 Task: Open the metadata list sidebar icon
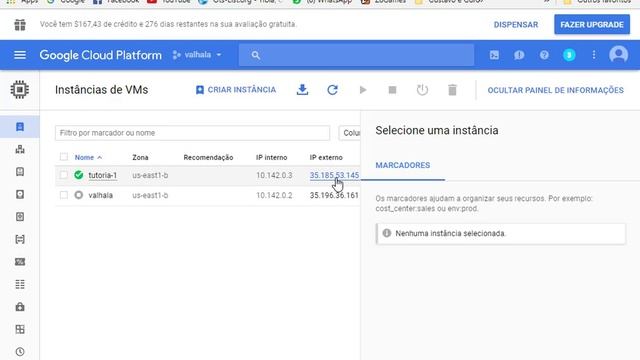click(x=20, y=284)
